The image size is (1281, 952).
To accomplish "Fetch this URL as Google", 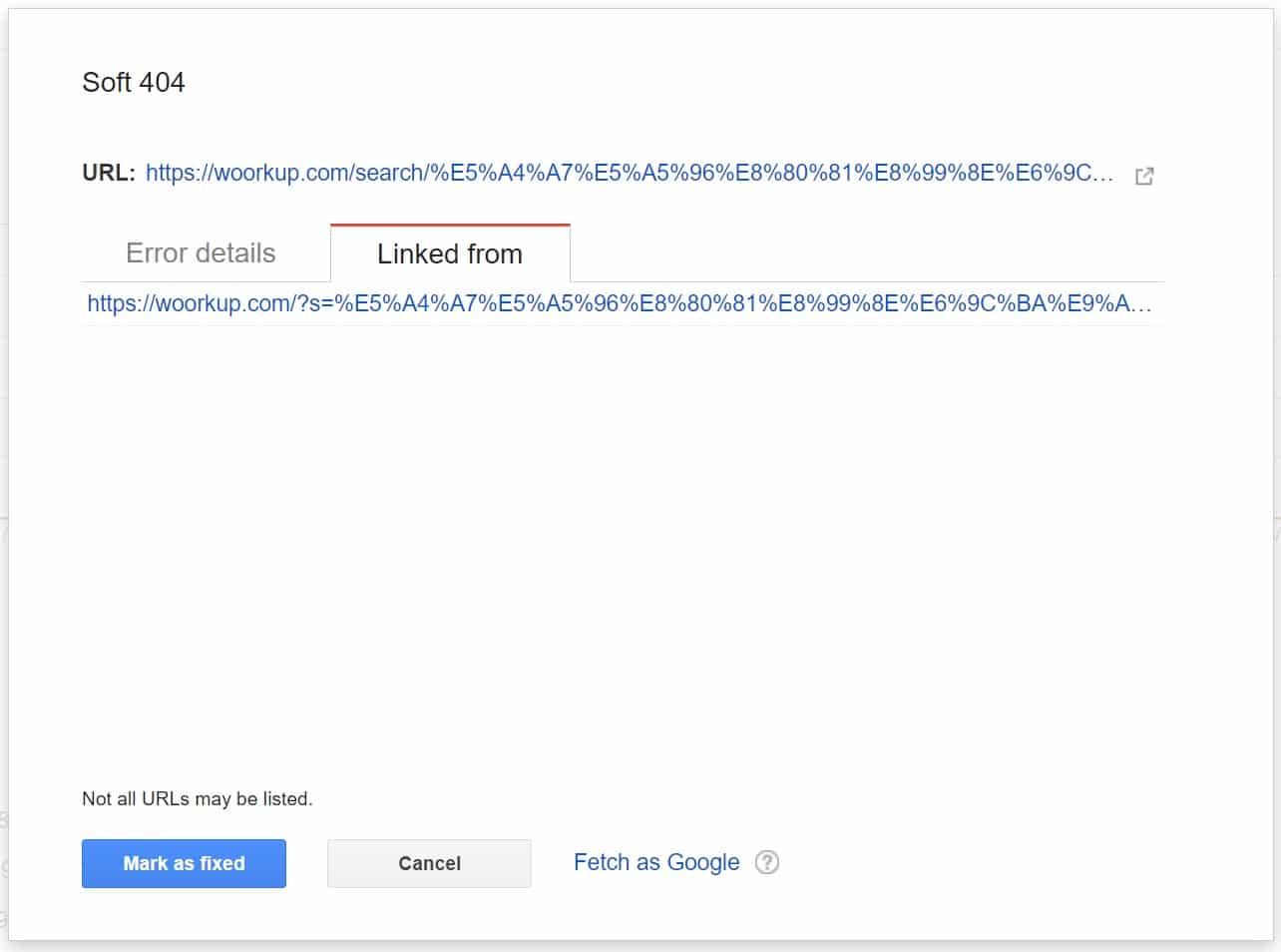I will point(656,862).
